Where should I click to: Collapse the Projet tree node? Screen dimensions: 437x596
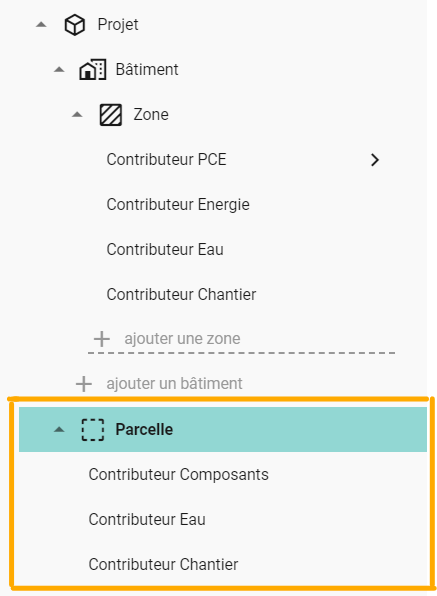[x=41, y=25]
